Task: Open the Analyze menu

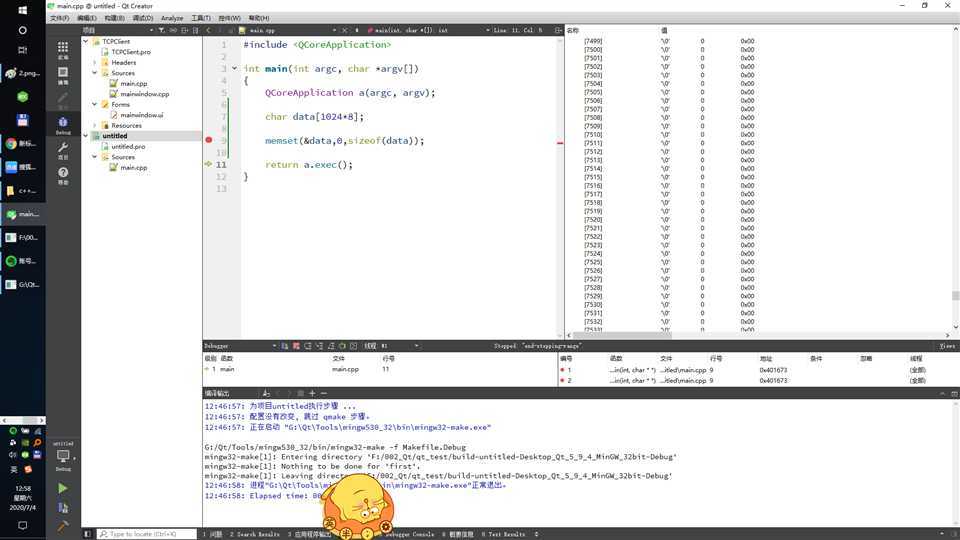Action: point(172,18)
